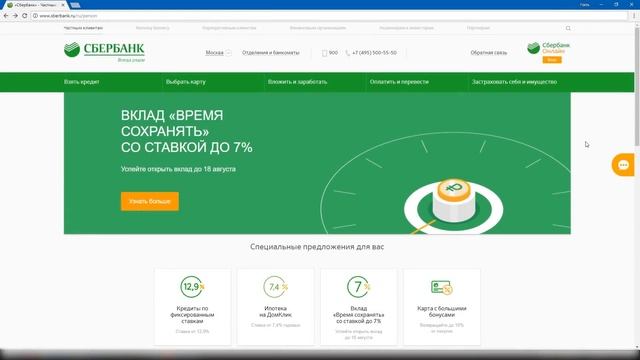This screenshot has height=360, width=640.
Task: Open the Выбрать карту menu
Action: tap(186, 82)
